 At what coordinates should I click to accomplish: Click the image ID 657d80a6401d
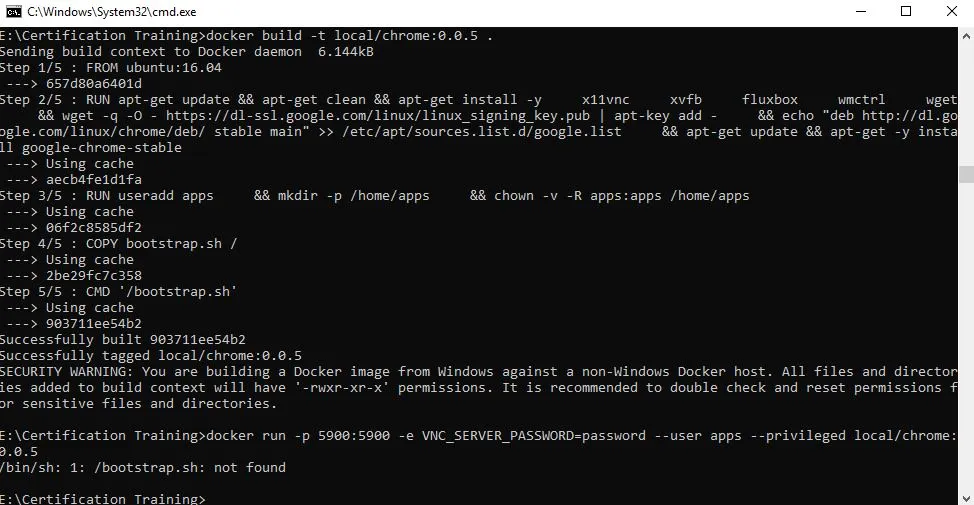click(x=94, y=84)
